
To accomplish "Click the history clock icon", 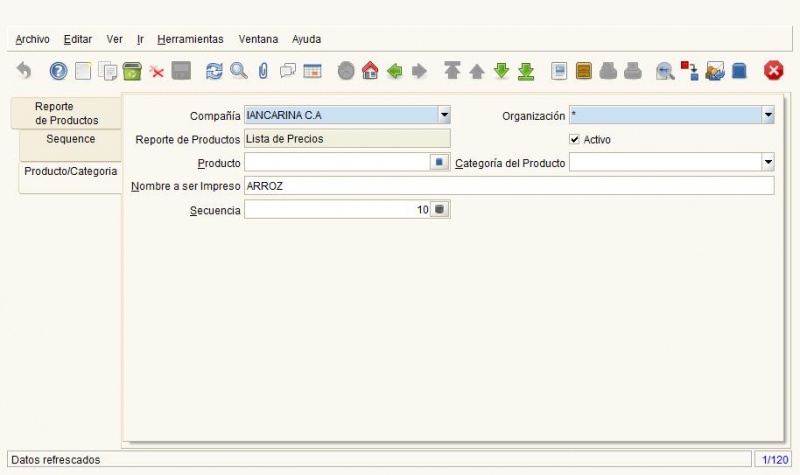I will click(345, 70).
